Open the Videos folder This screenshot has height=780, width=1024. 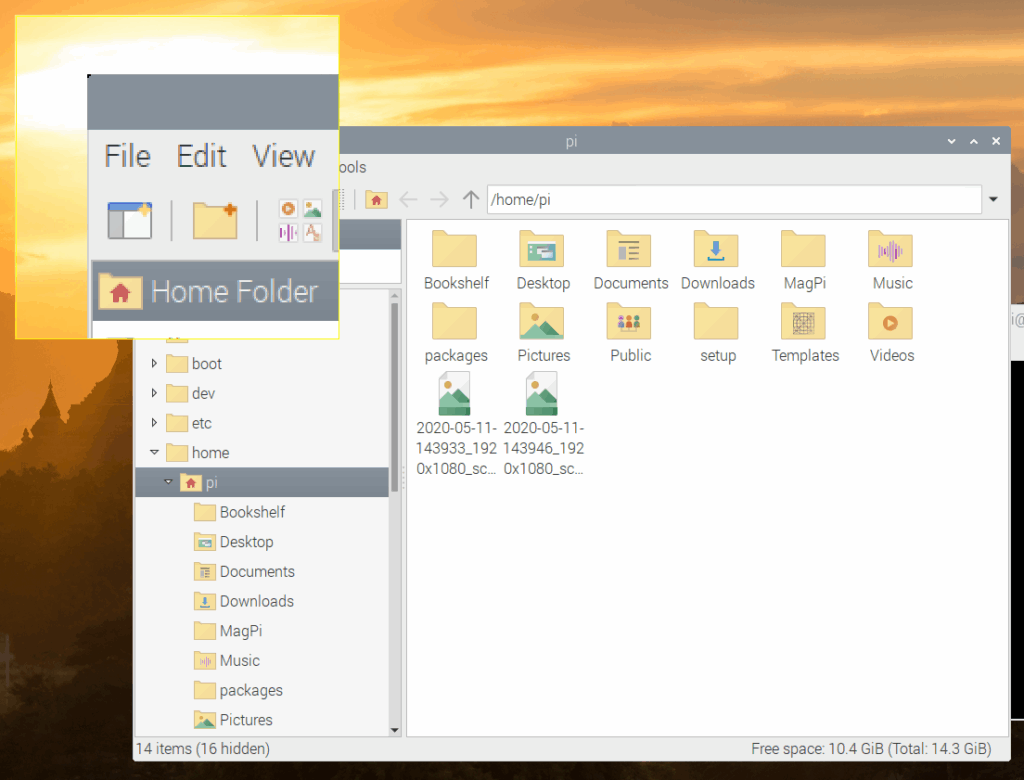click(890, 322)
